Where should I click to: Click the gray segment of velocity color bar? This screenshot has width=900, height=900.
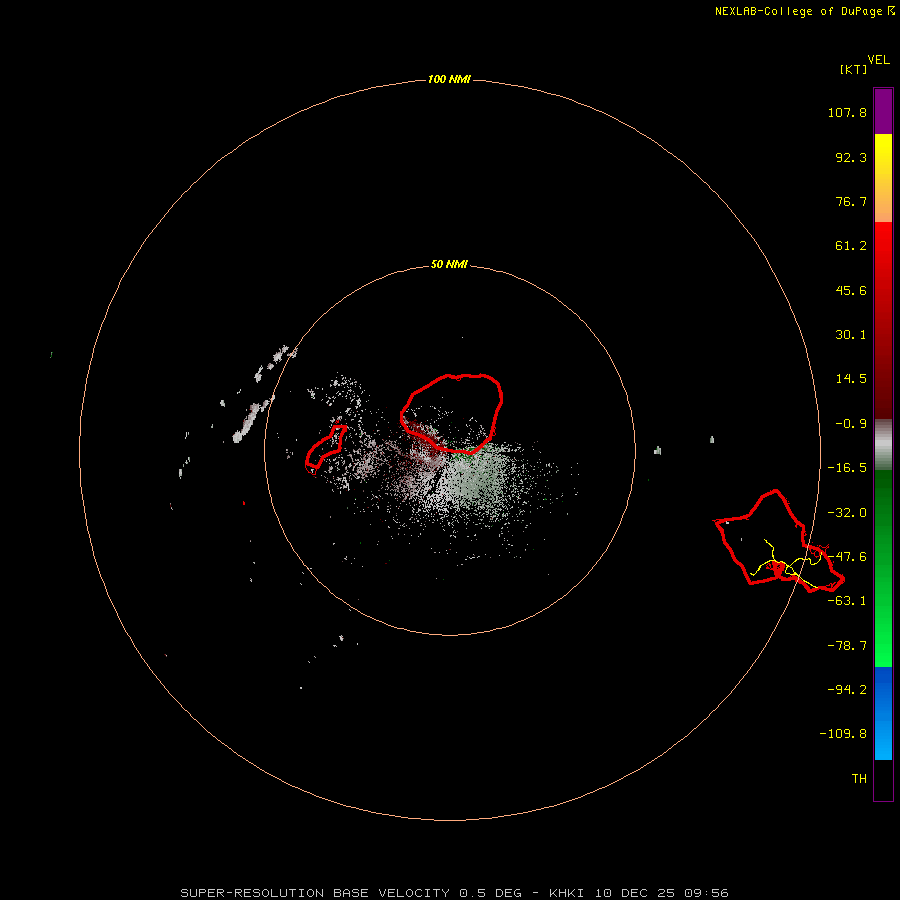(883, 445)
